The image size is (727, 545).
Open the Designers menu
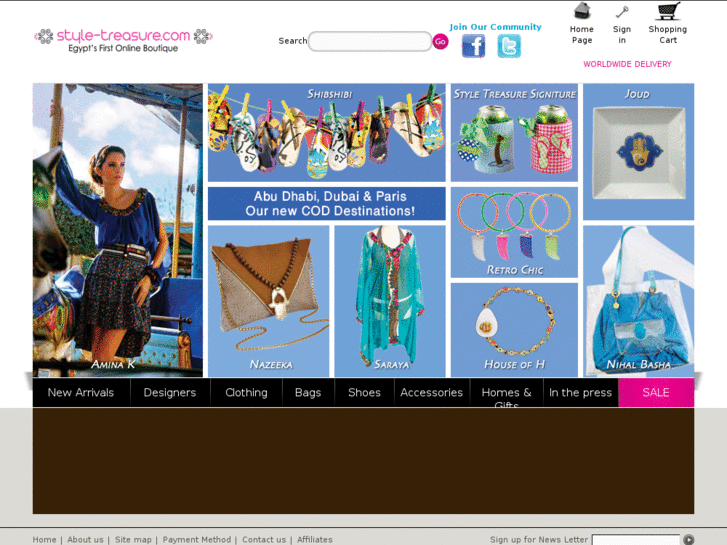pos(170,393)
